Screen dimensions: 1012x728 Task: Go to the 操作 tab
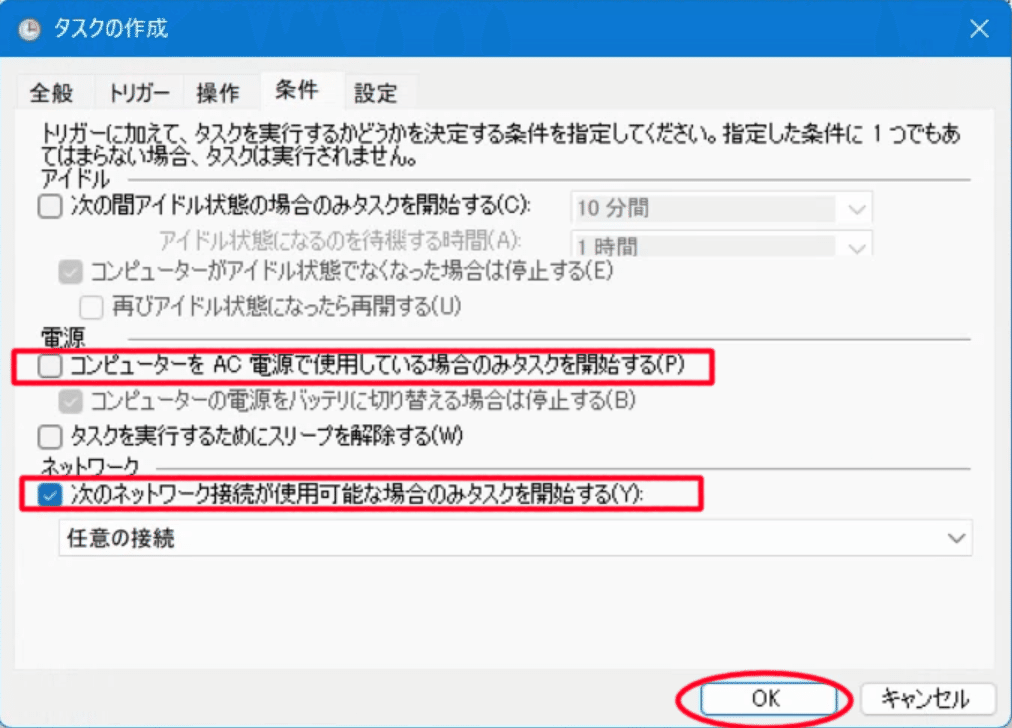[x=218, y=93]
